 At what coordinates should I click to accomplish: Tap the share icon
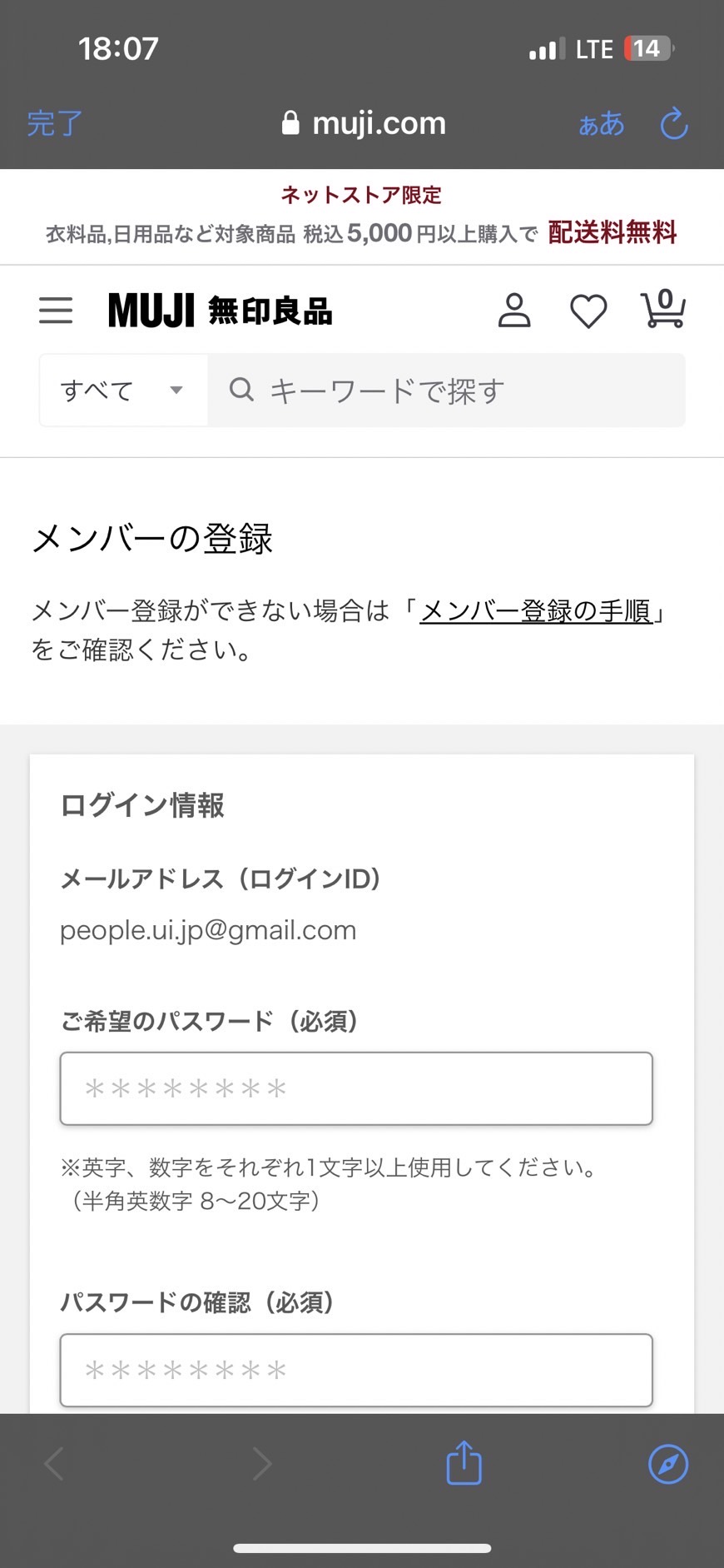click(x=464, y=1463)
